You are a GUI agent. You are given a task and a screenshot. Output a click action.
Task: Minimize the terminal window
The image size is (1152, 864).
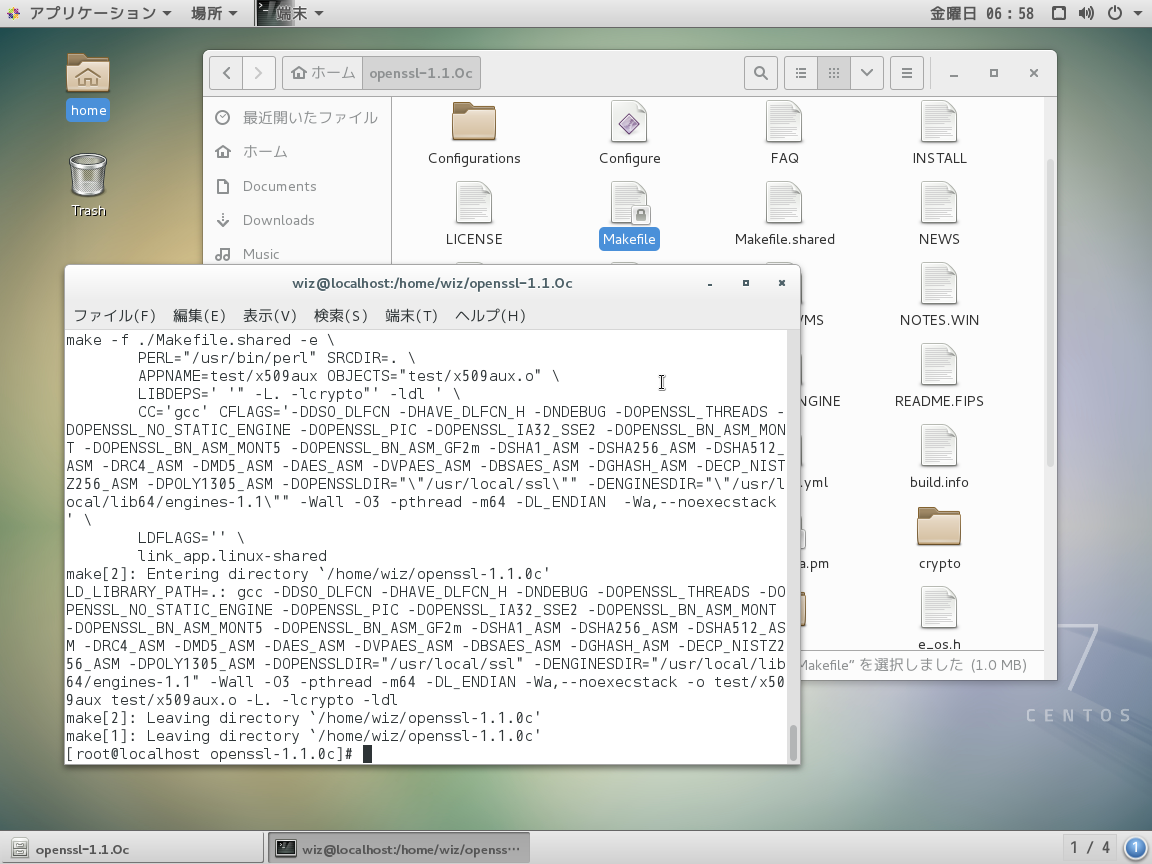[710, 284]
